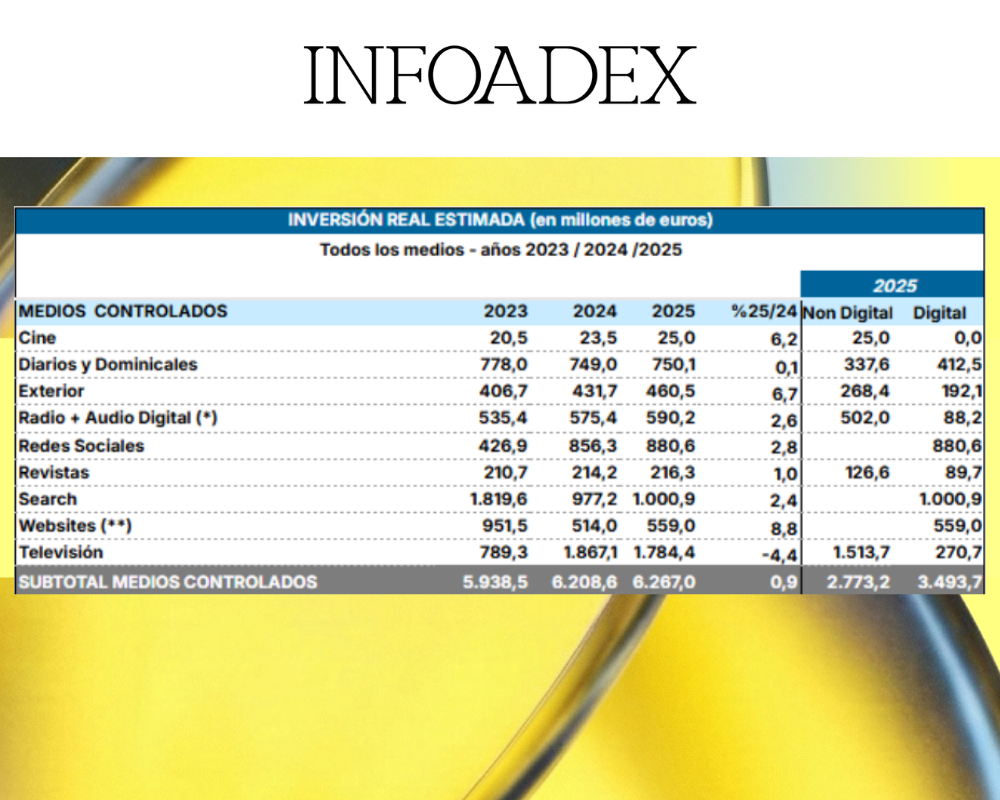Select Radio Non Digital value 502,0

(x=865, y=418)
